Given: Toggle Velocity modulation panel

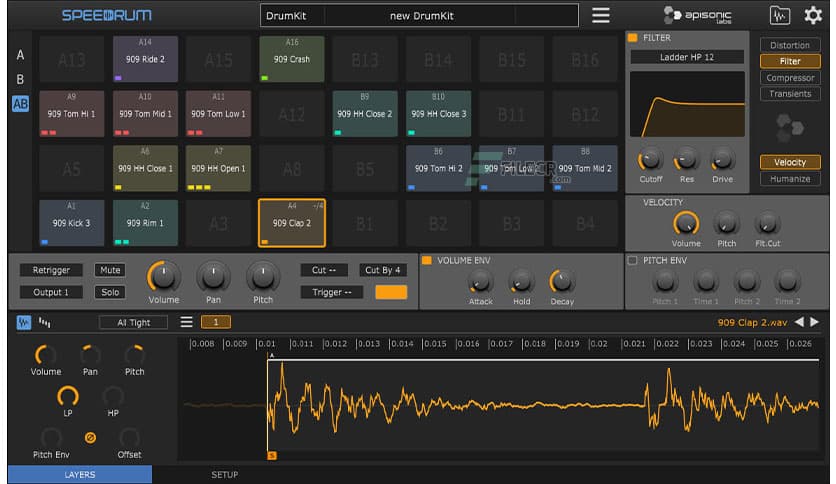Looking at the screenshot, I should (x=790, y=162).
